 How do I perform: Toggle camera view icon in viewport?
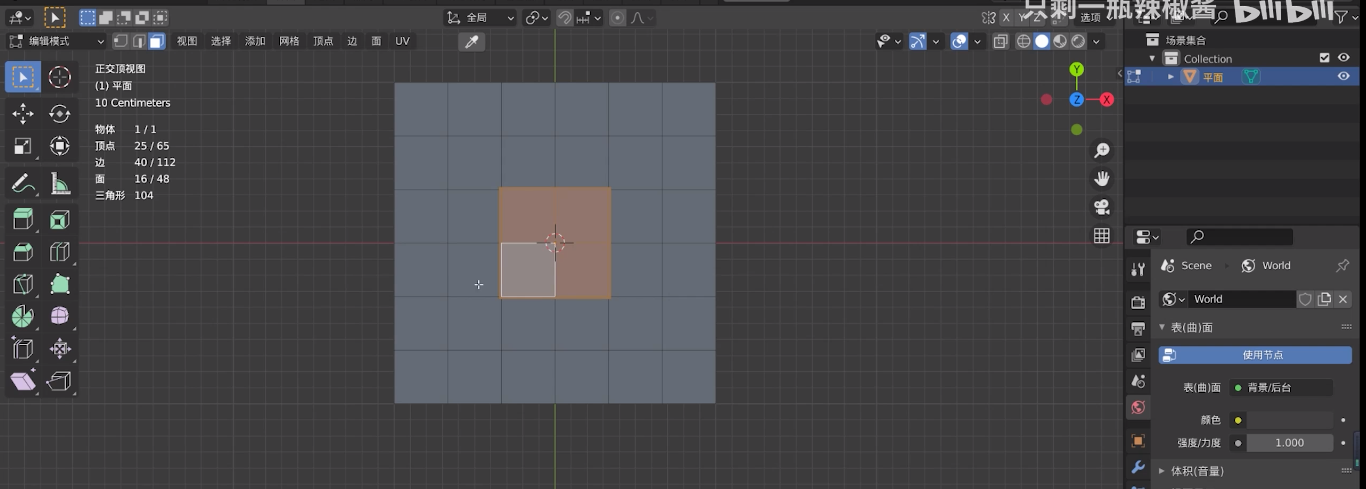click(1102, 207)
